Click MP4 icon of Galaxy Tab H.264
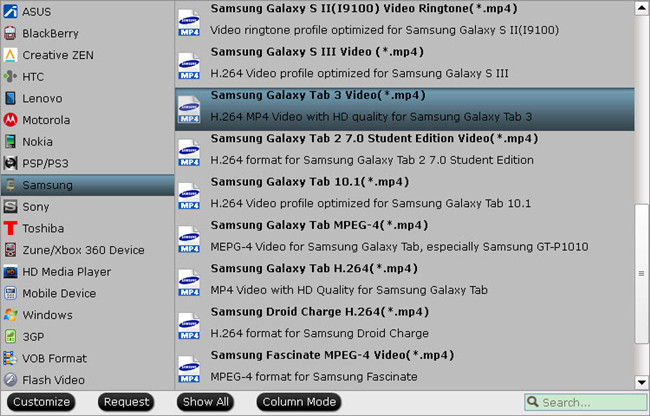 [189, 282]
